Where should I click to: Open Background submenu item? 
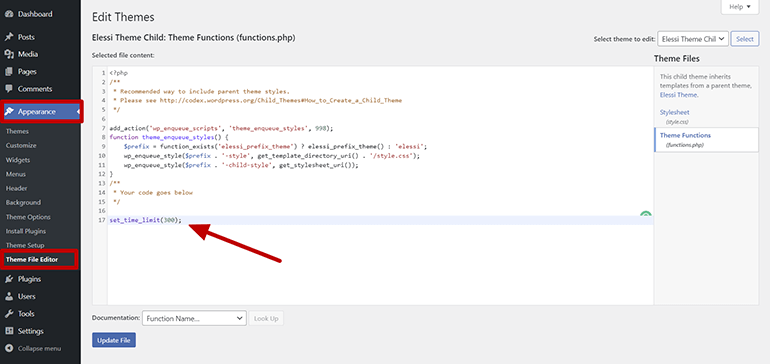coord(24,202)
